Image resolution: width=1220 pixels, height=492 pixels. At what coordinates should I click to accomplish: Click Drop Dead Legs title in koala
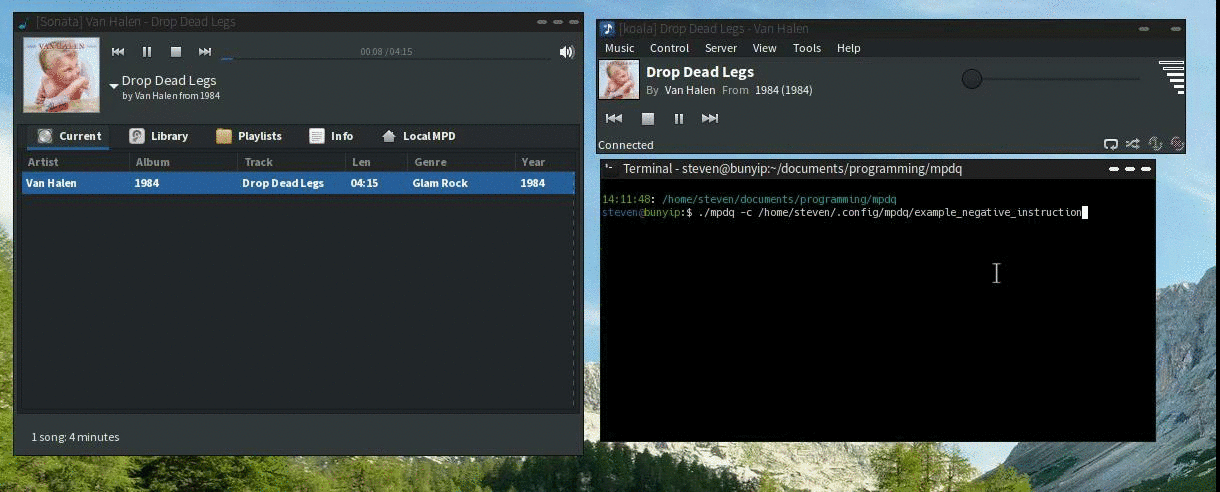click(700, 72)
